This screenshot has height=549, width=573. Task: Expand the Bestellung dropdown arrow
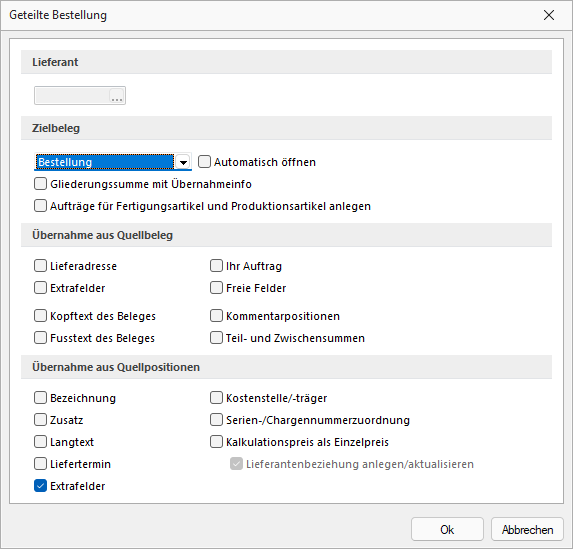tap(183, 162)
